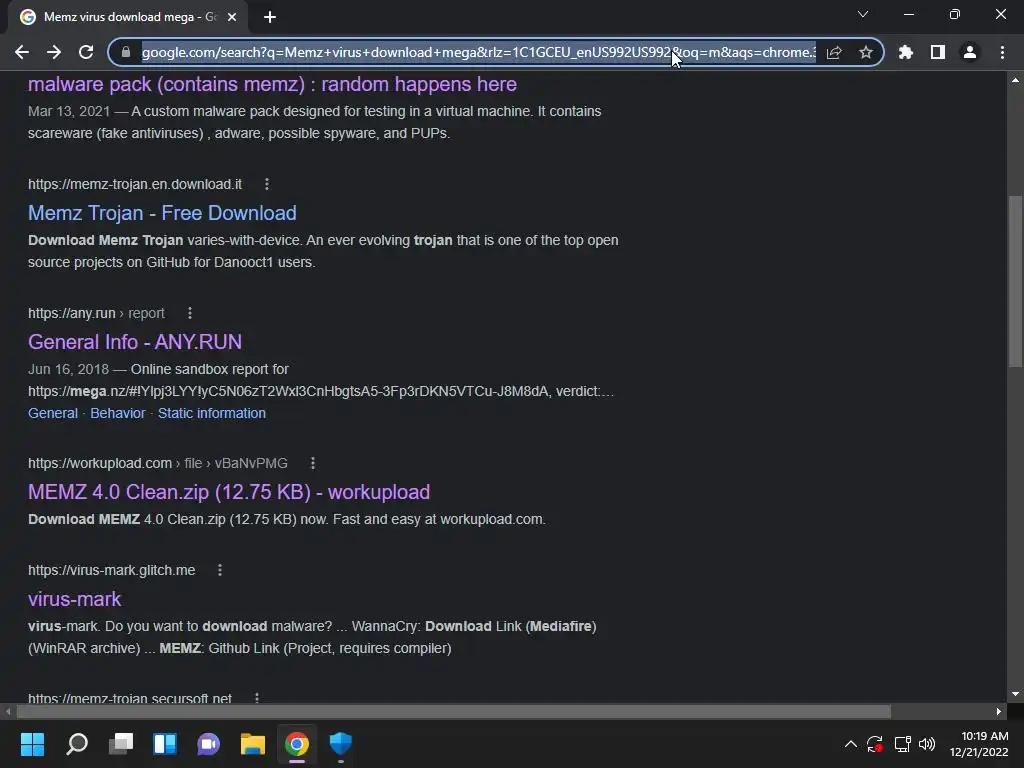This screenshot has height=768, width=1024.
Task: Click the scroll down arrow
Action: pyautogui.click(x=1015, y=694)
